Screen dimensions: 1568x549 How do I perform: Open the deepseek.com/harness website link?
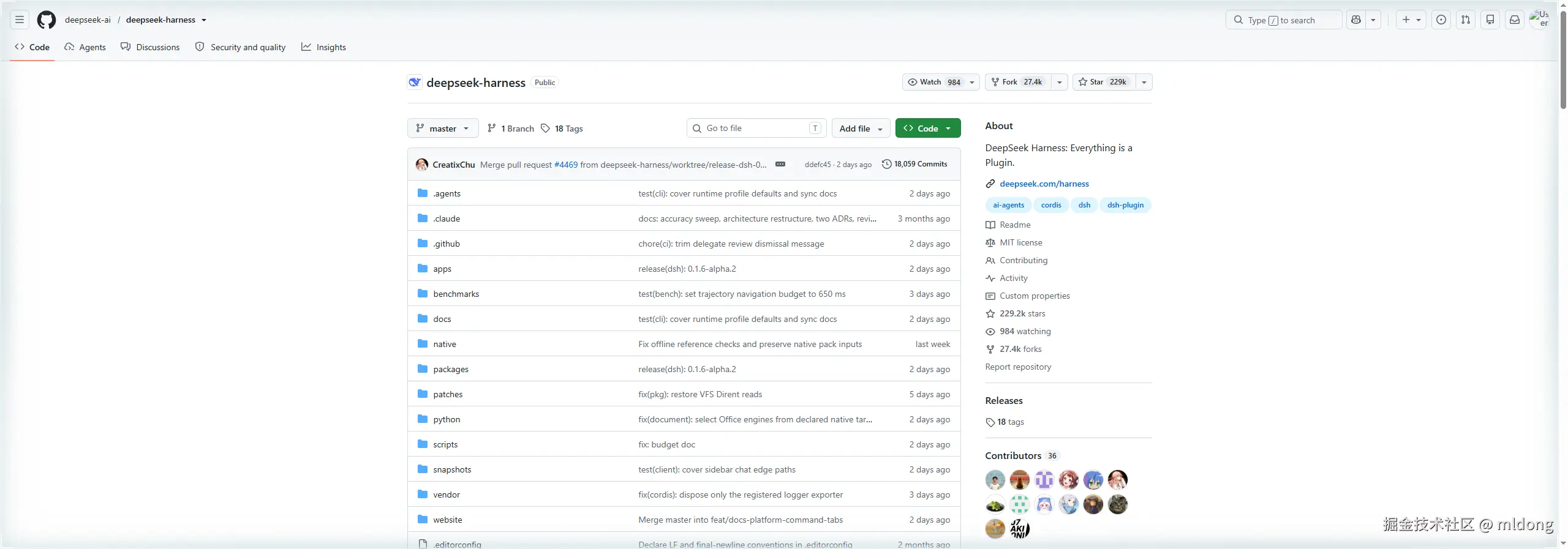1044,184
